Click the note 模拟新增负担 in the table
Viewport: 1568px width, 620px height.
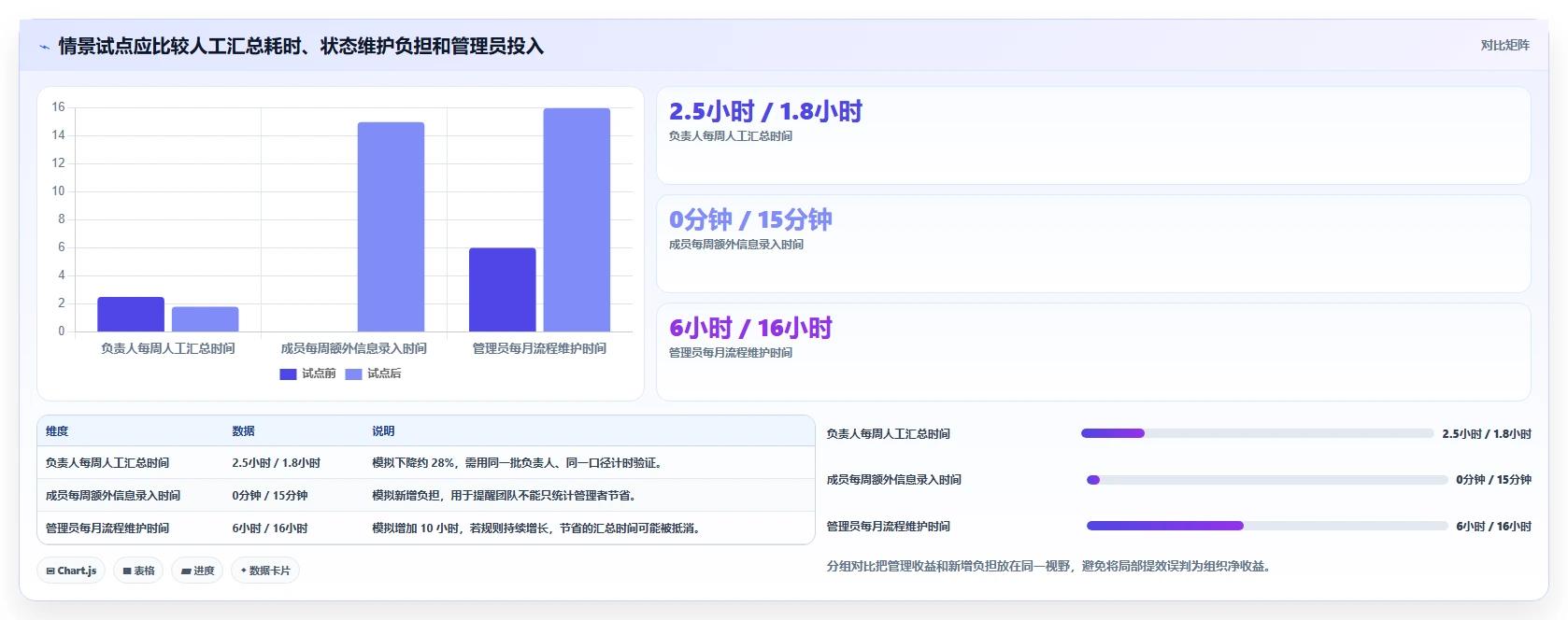coord(504,496)
